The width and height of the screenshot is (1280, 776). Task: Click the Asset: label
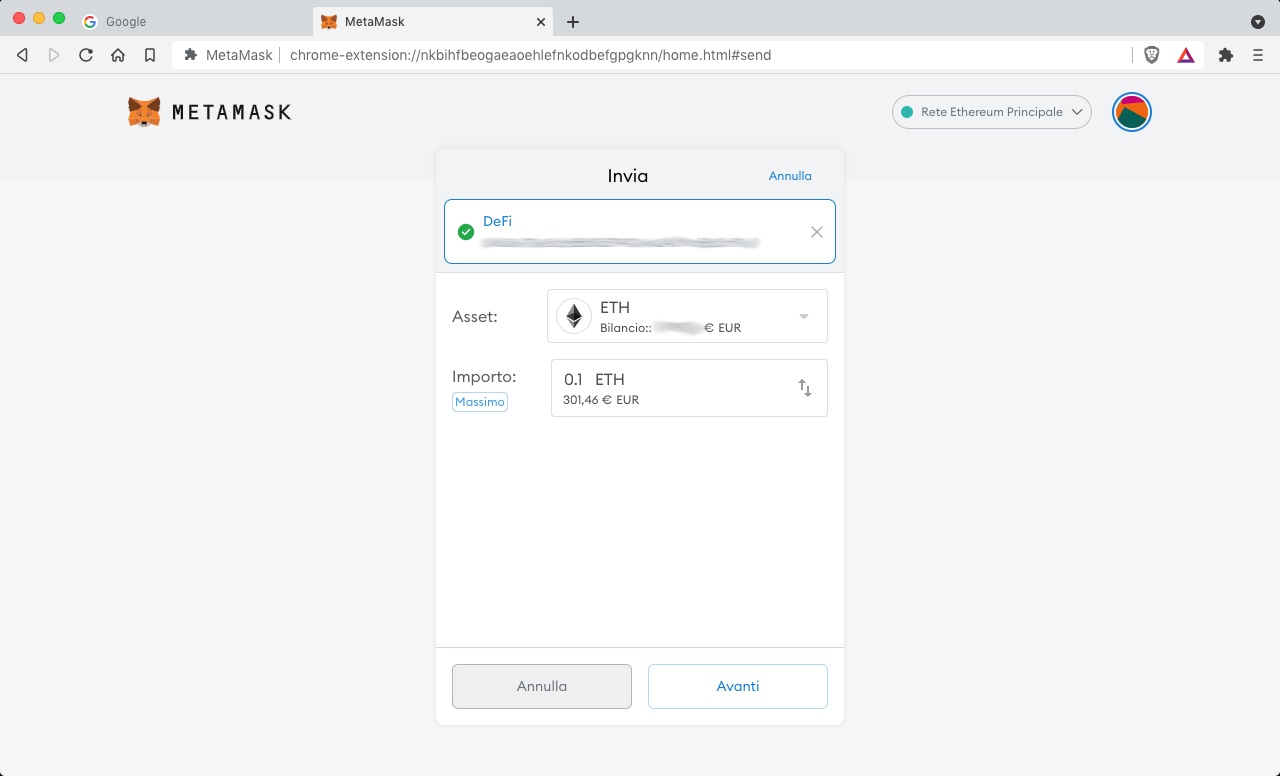(x=475, y=317)
